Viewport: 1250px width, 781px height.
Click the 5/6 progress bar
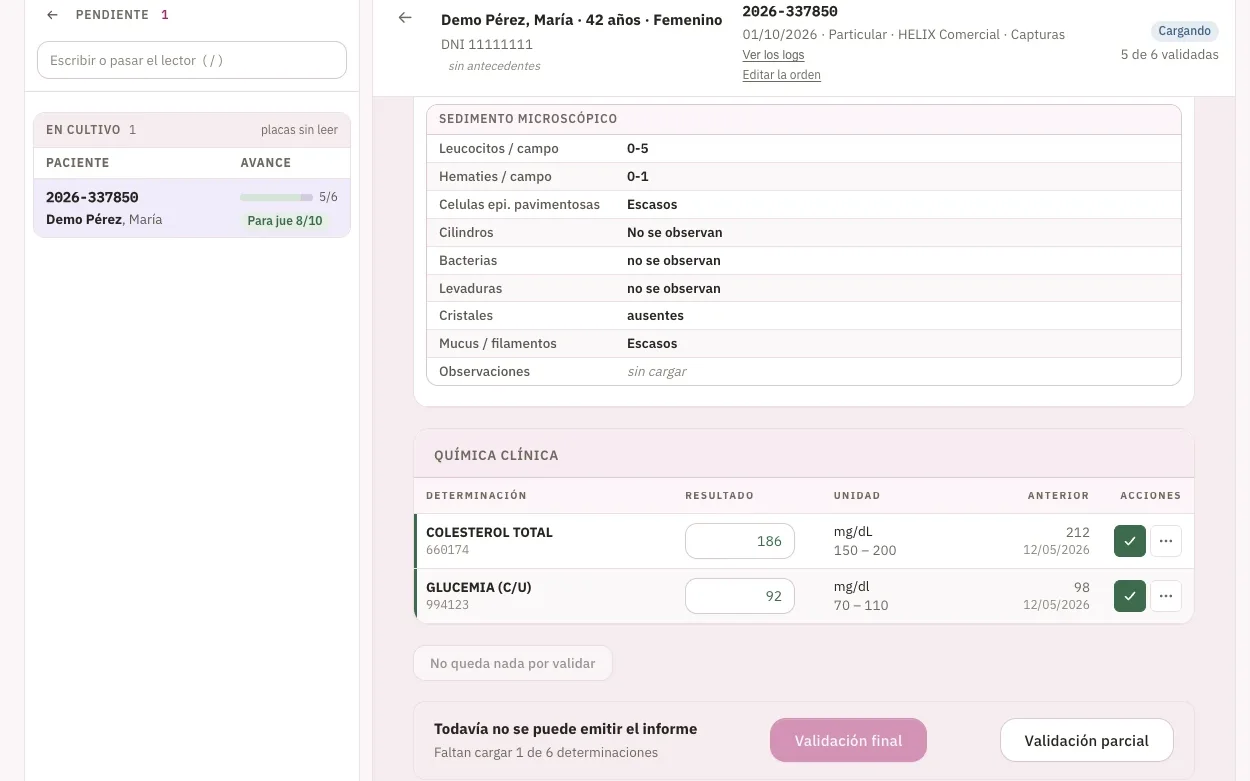coord(276,197)
